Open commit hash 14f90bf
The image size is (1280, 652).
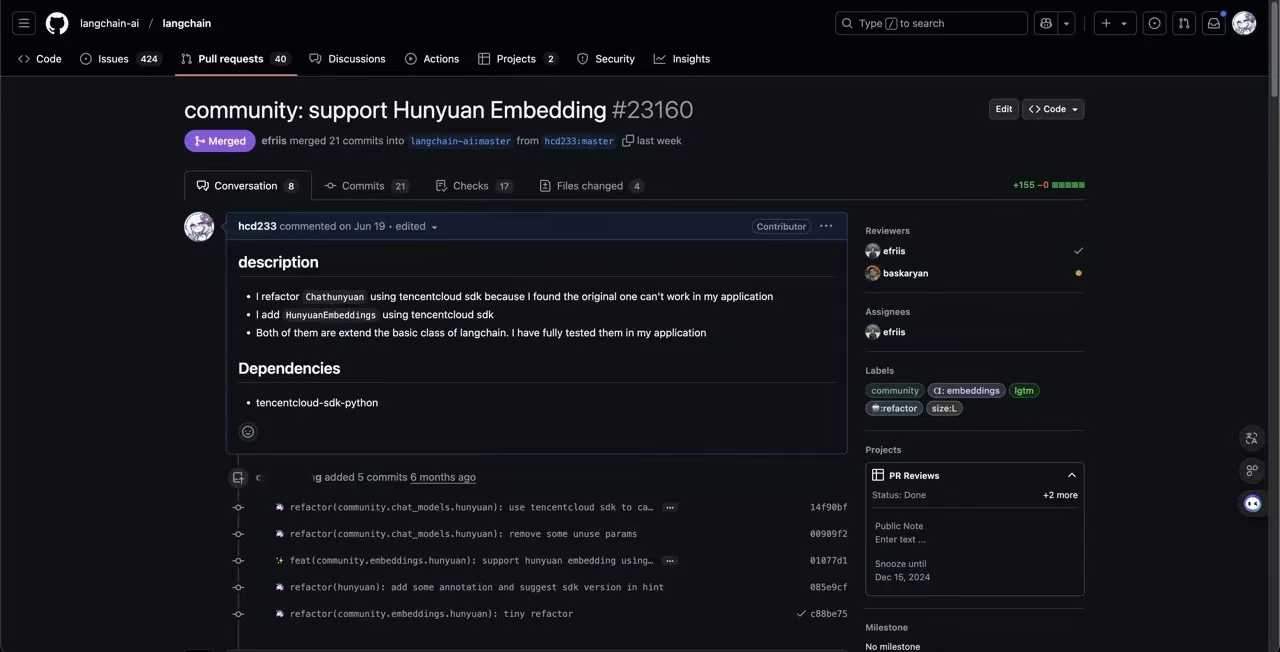828,508
